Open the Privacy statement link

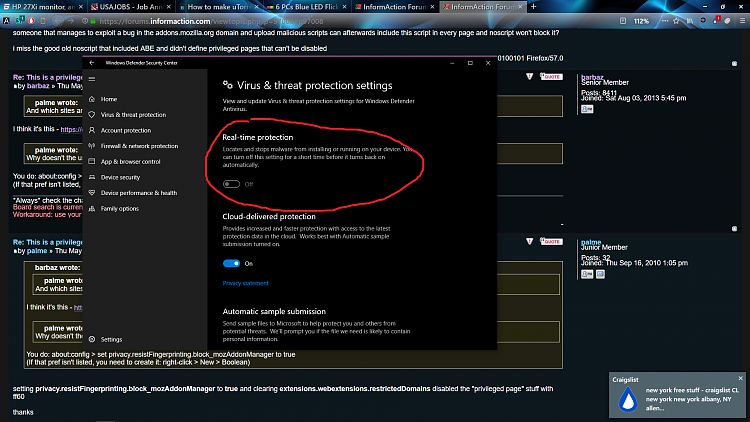pos(245,283)
